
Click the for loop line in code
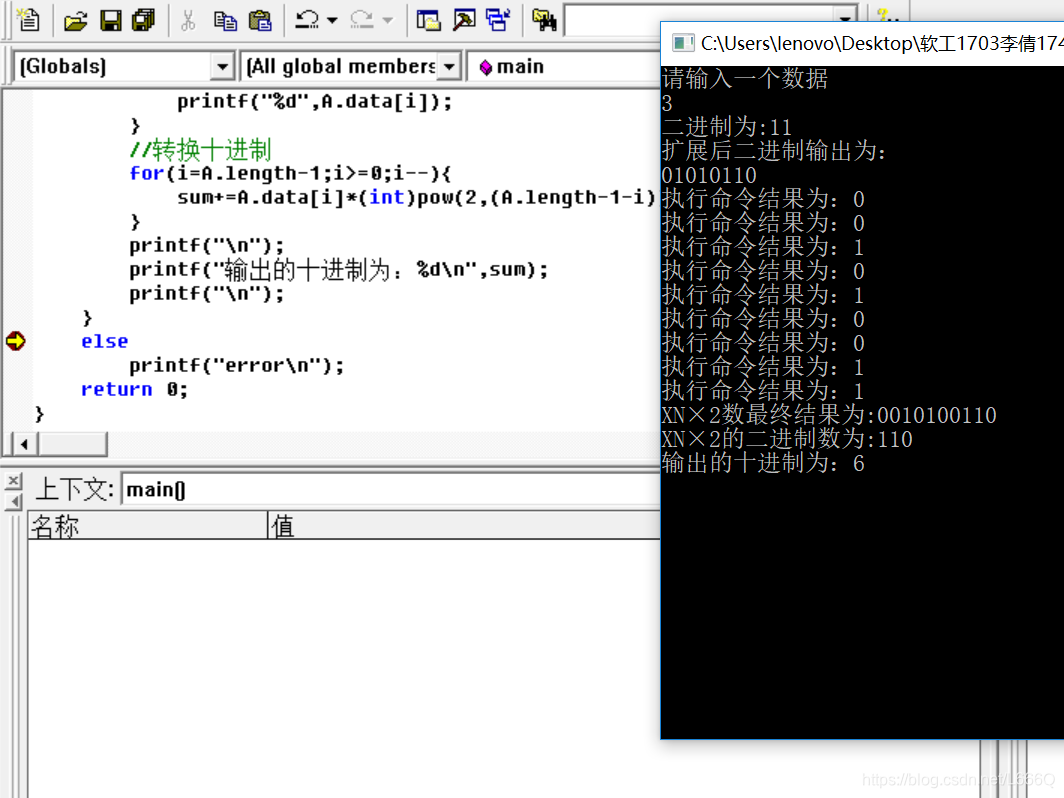pyautogui.click(x=290, y=174)
